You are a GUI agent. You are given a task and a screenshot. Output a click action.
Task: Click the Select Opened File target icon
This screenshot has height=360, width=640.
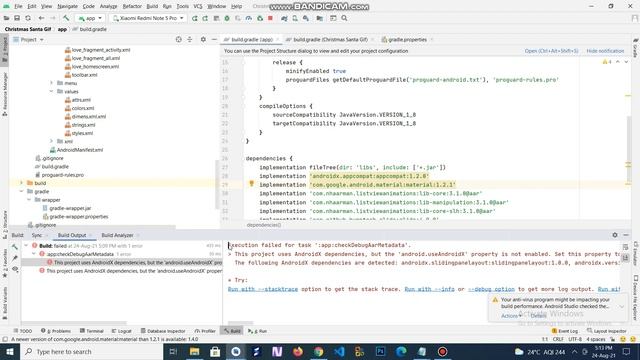tap(178, 40)
